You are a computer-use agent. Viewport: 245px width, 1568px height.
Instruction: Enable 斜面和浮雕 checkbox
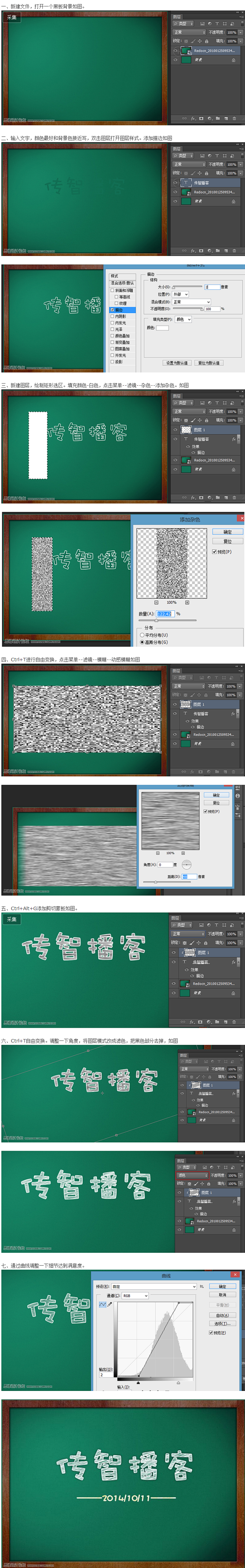[x=112, y=290]
